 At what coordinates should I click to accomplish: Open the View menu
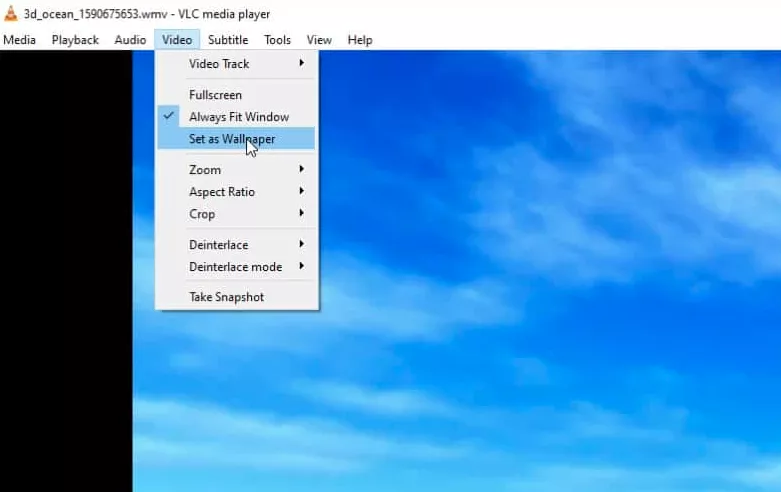pos(319,40)
